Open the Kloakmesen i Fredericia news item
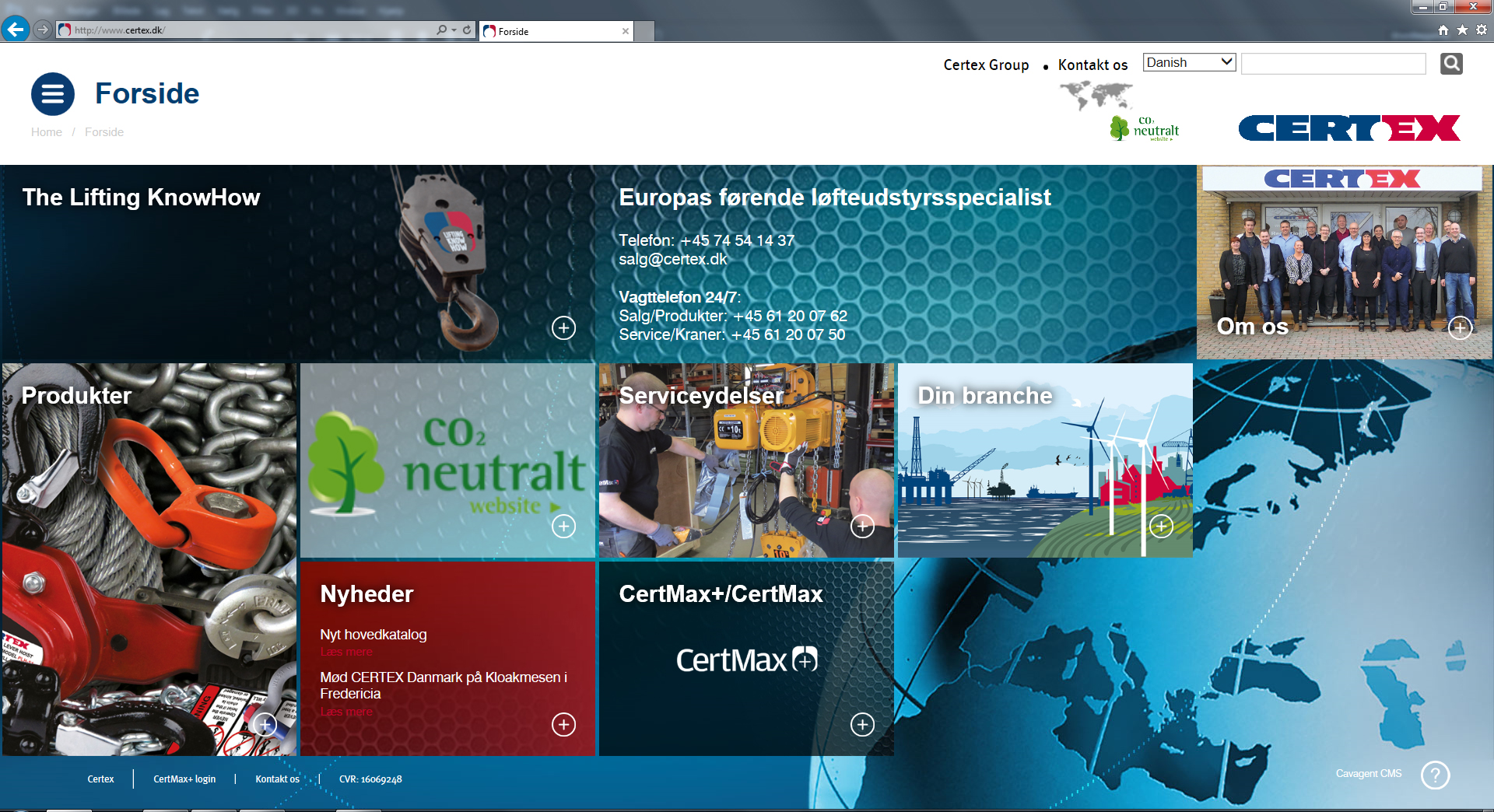Screen dimensions: 1494x812 pyautogui.click(x=444, y=685)
